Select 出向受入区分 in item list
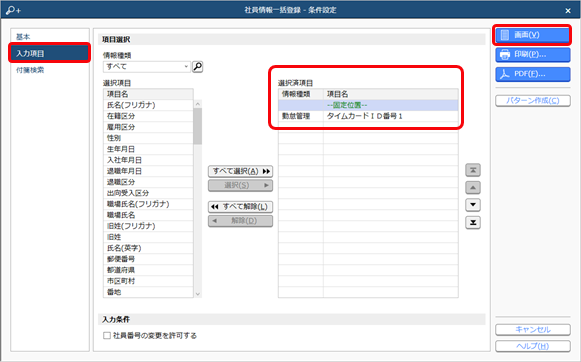 click(x=148, y=193)
